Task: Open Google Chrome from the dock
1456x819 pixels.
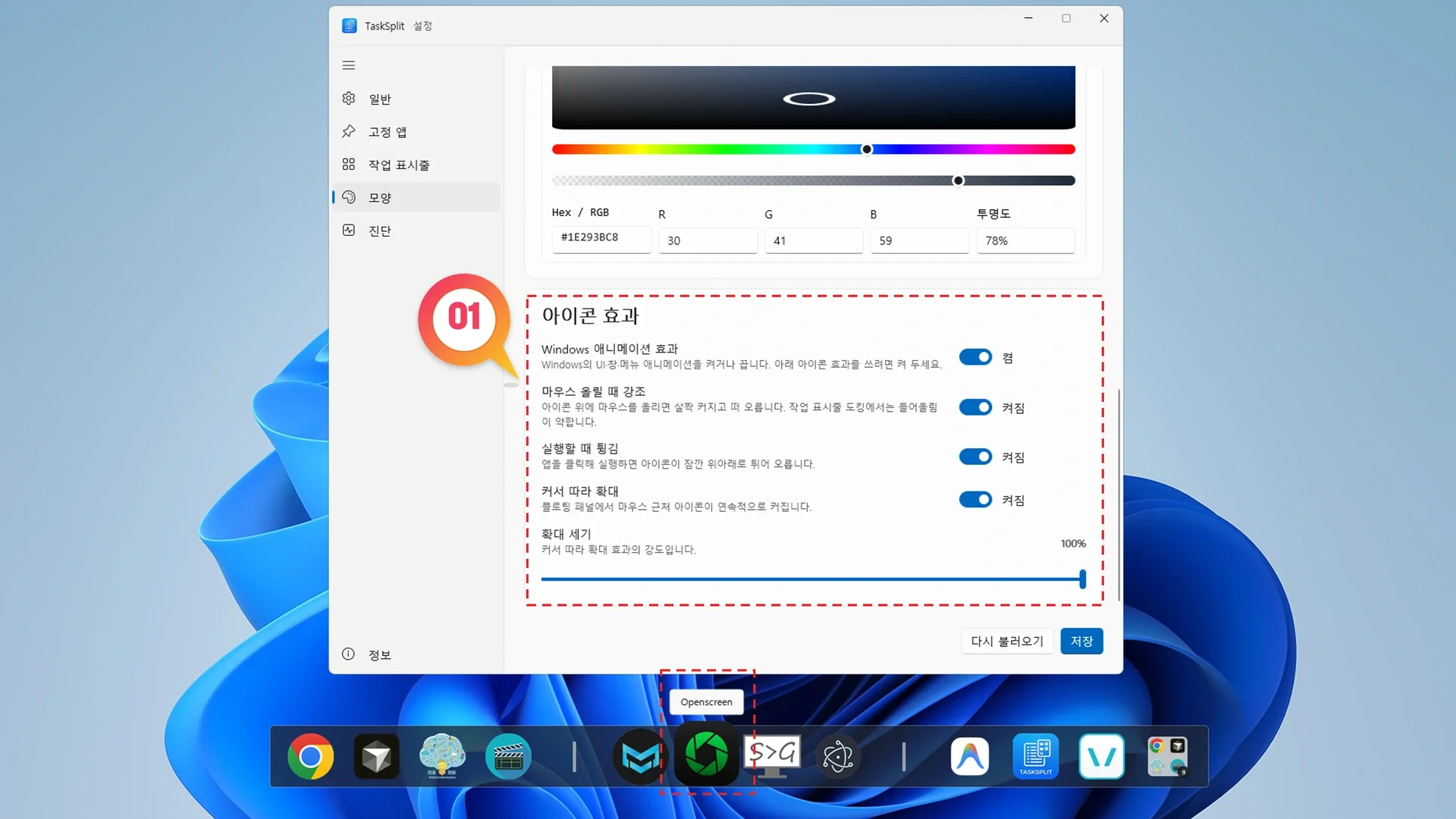Action: (310, 756)
